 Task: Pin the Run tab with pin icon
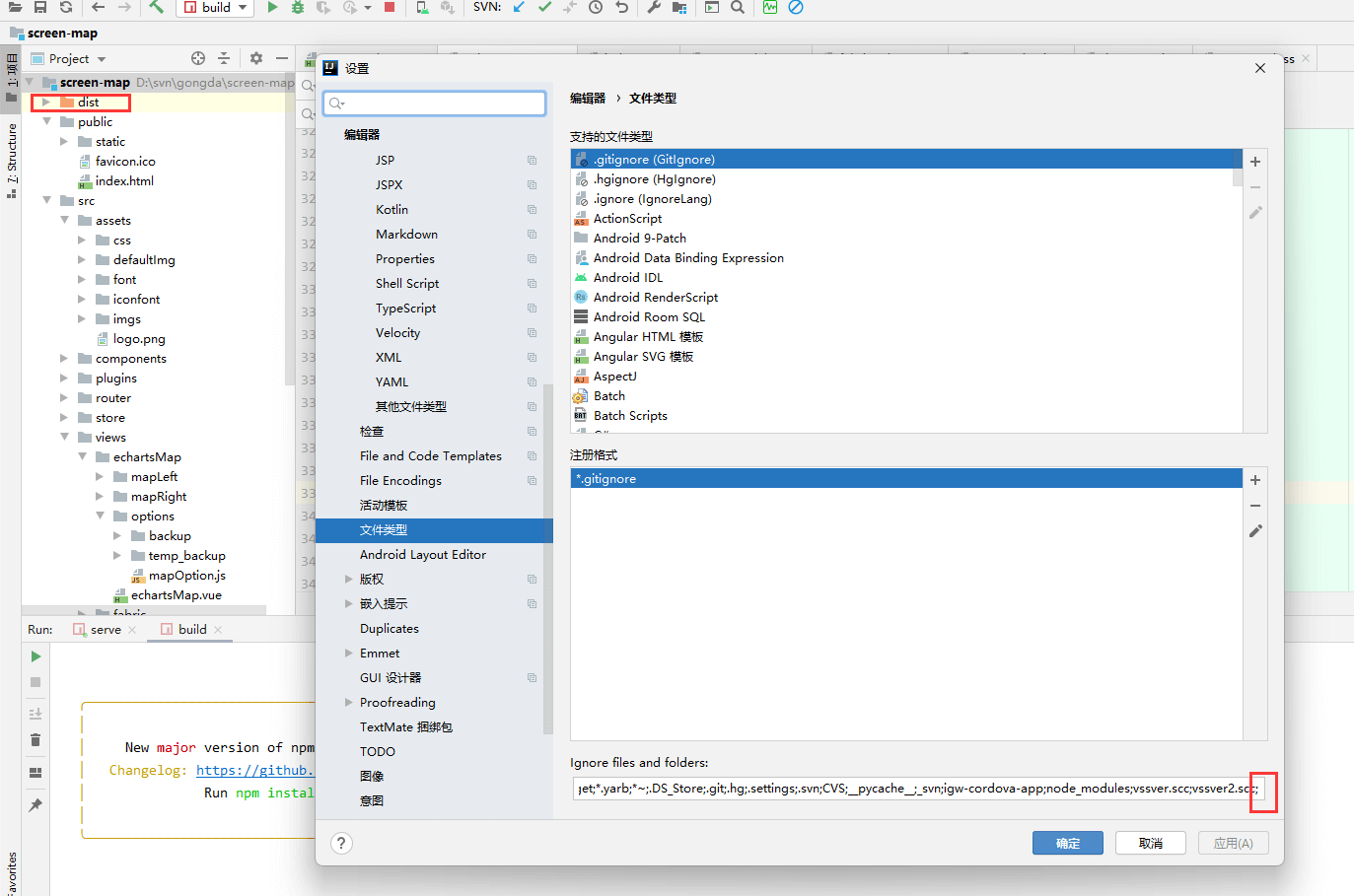point(36,805)
